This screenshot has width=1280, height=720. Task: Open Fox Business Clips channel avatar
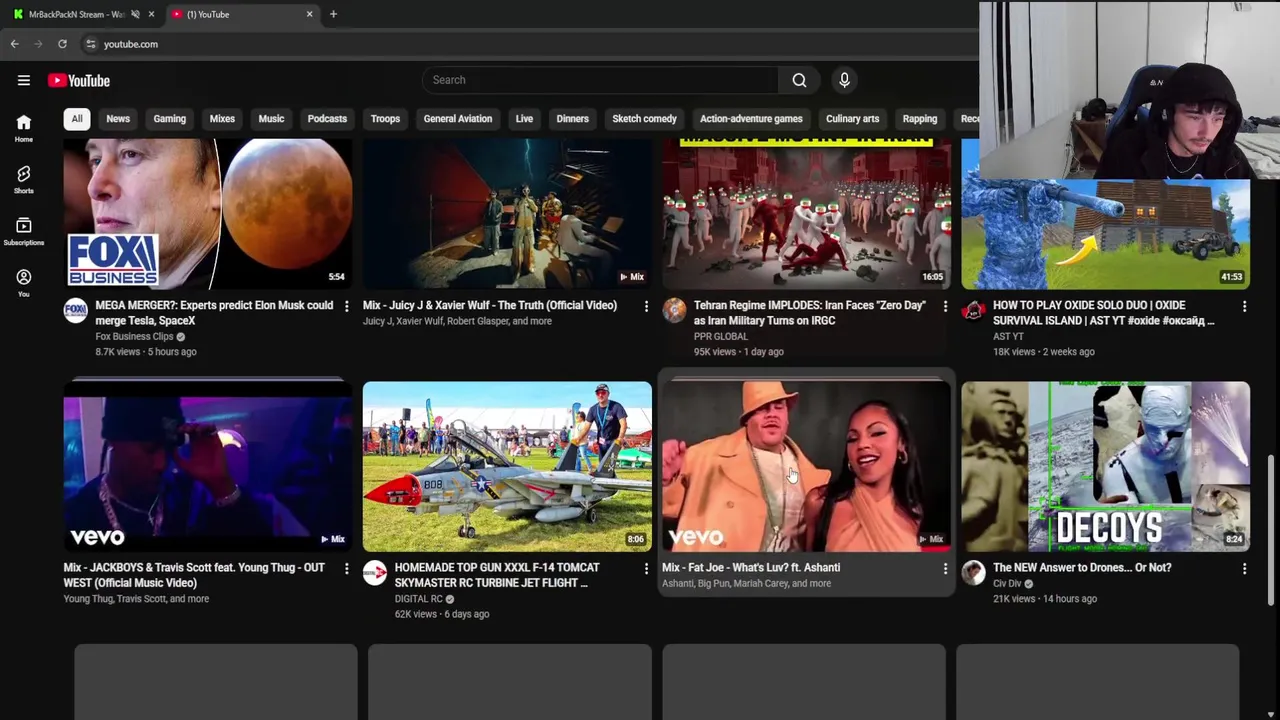pyautogui.click(x=76, y=310)
